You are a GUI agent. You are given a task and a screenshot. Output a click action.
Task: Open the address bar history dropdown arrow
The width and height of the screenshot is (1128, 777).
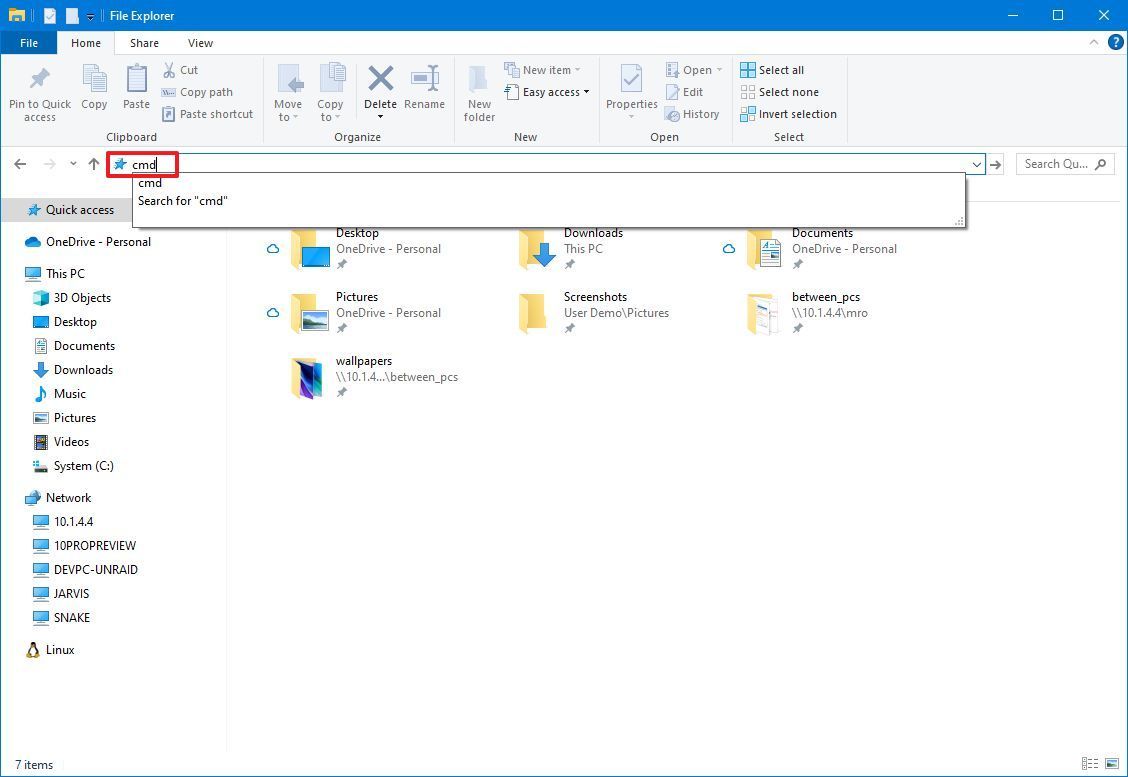click(977, 163)
